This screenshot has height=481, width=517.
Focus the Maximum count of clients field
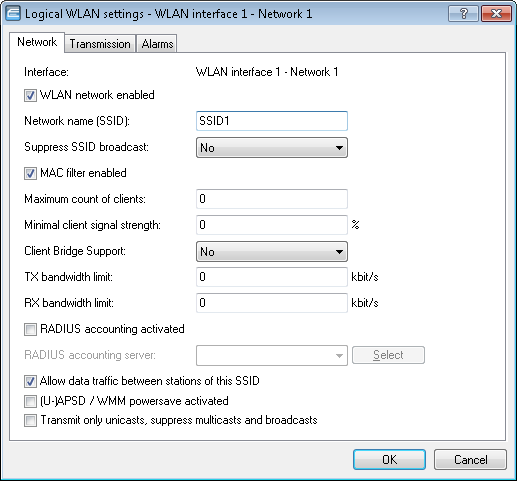pos(272,199)
